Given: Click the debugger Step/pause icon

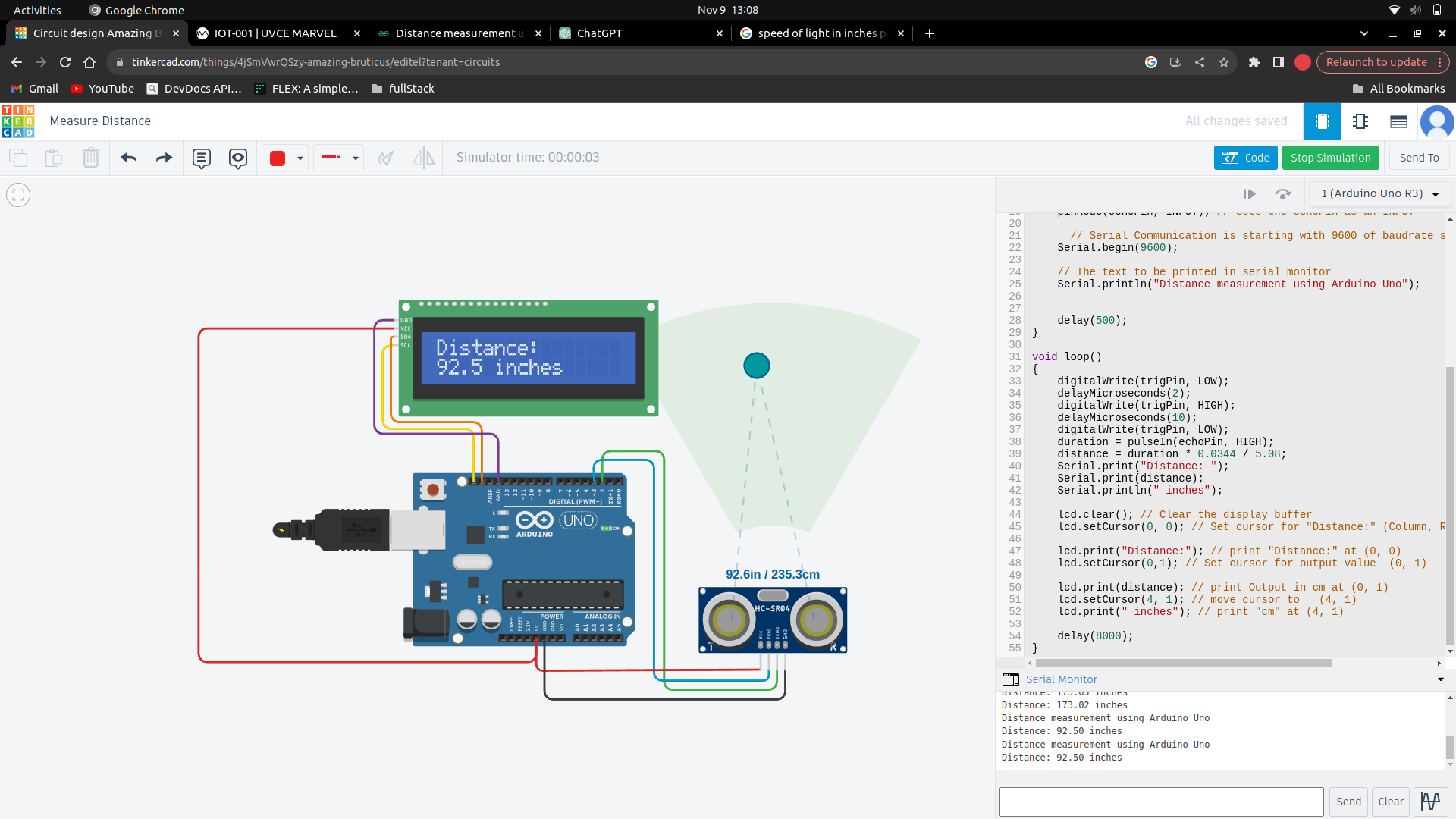Looking at the screenshot, I should [x=1249, y=194].
